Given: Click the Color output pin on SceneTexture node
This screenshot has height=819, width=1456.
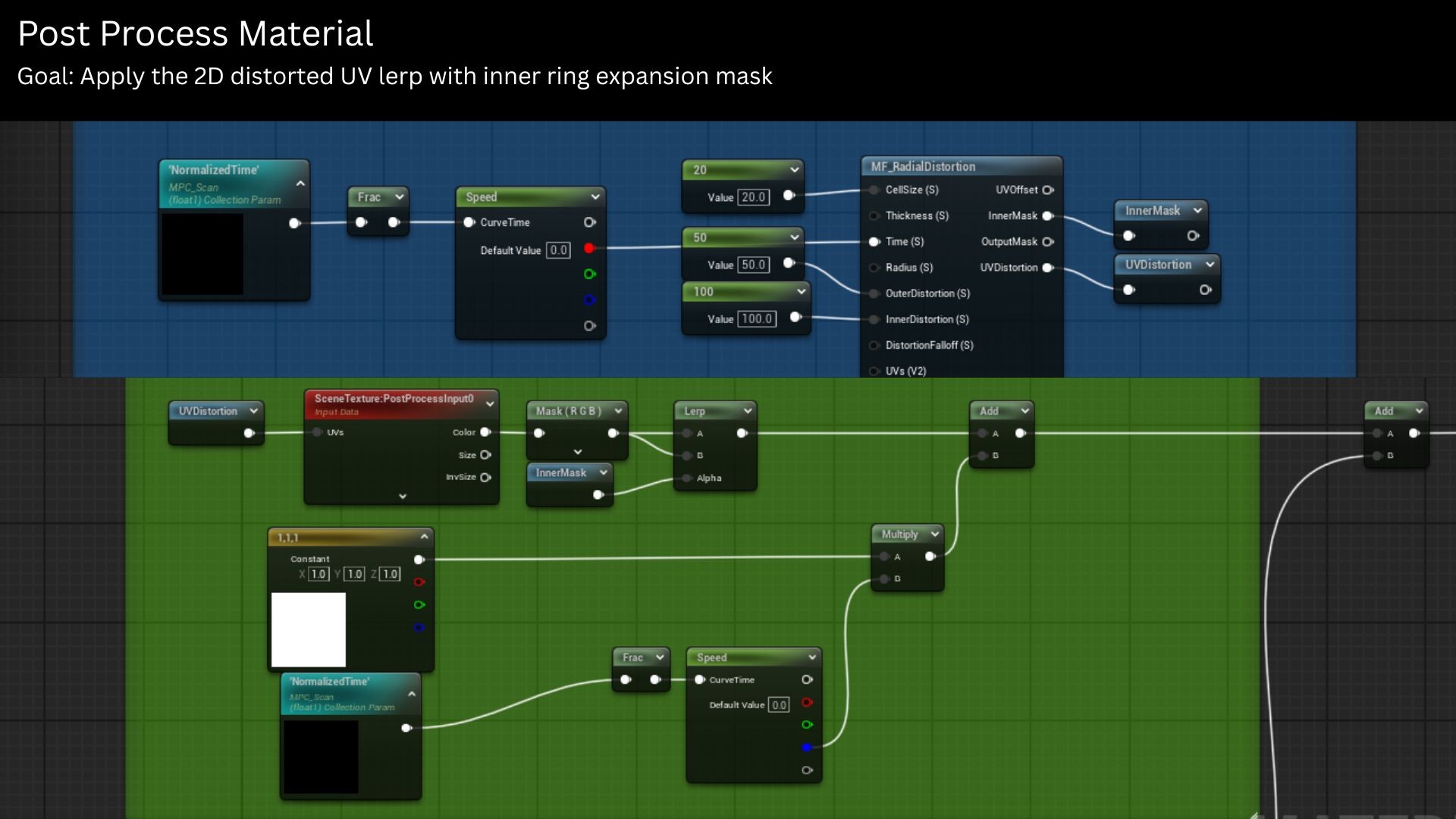Looking at the screenshot, I should [485, 432].
